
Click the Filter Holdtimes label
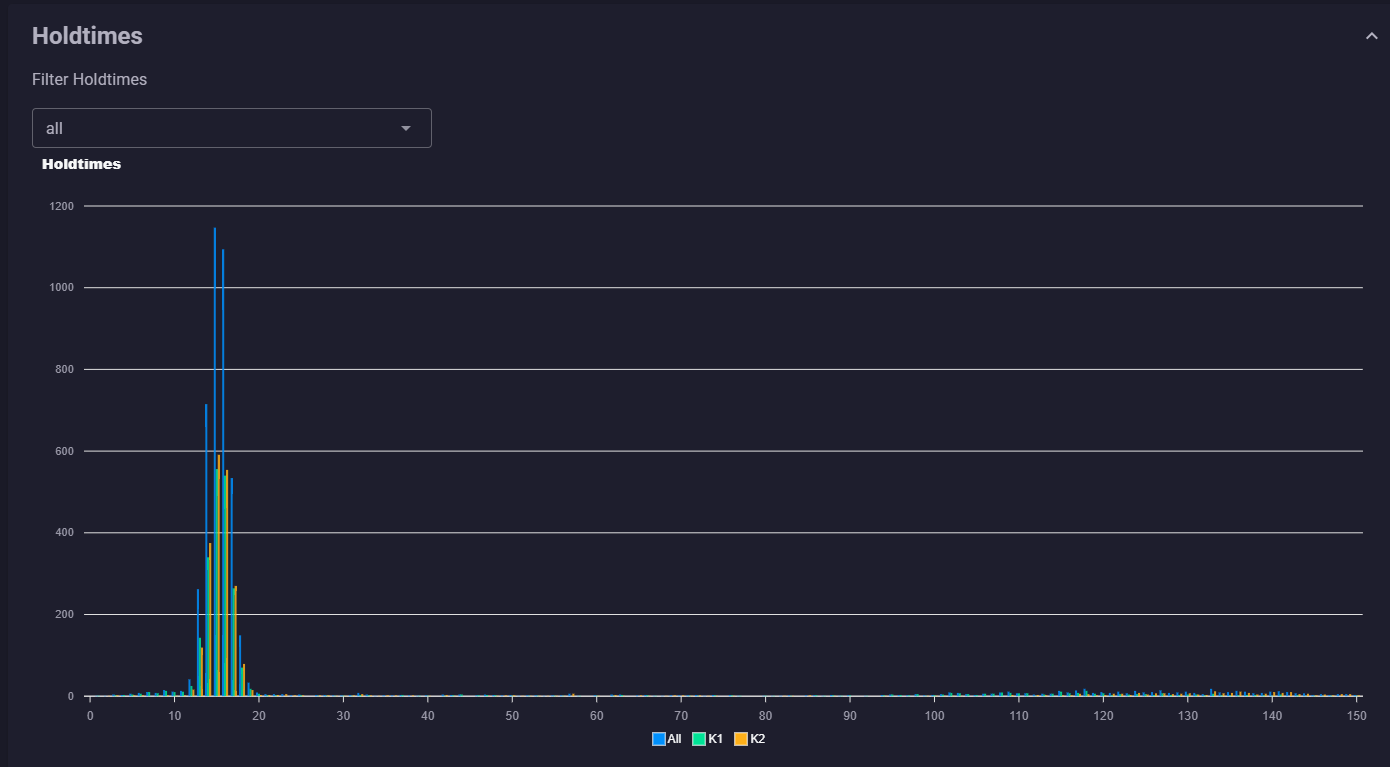(x=89, y=79)
